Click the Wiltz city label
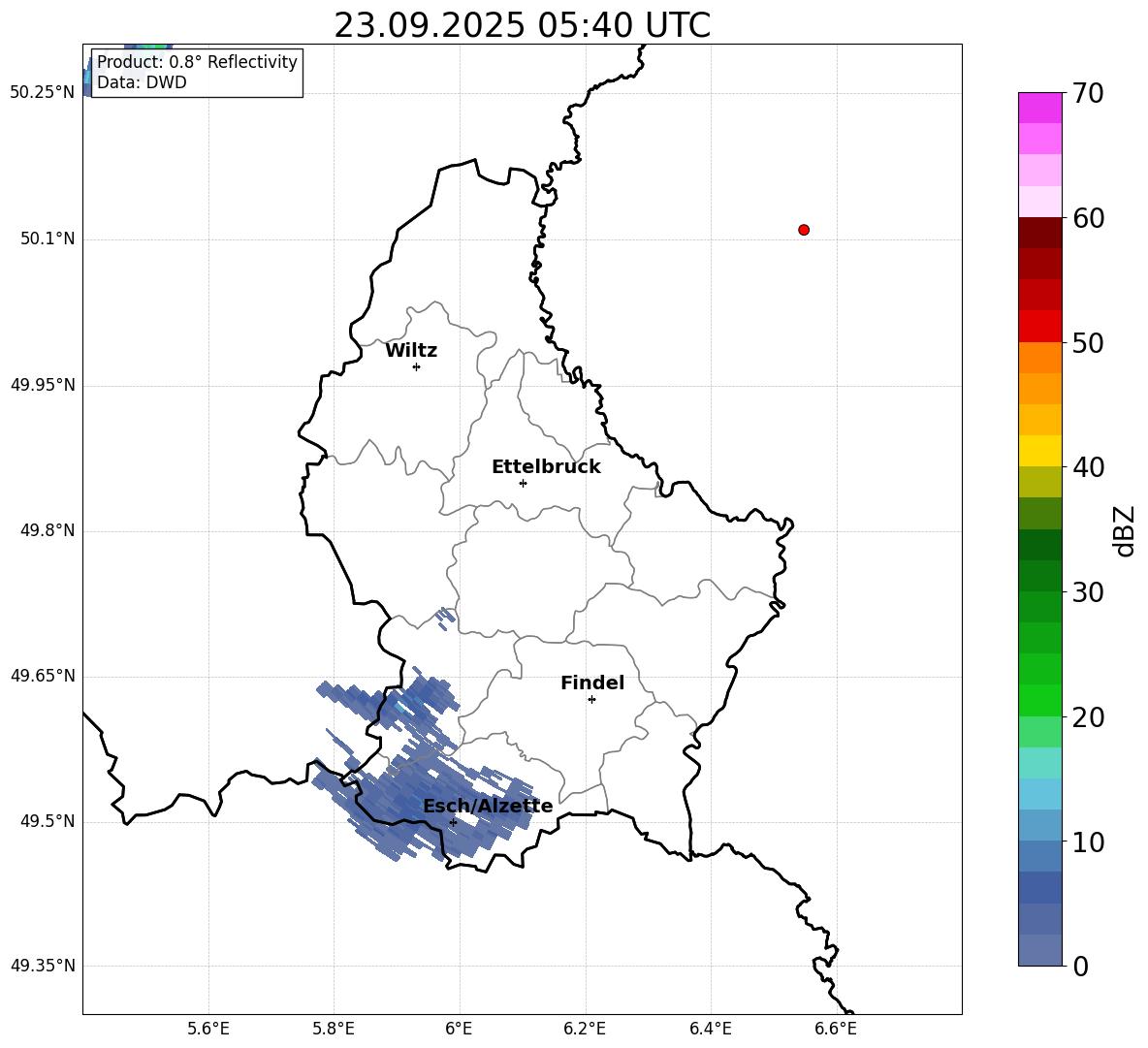 [411, 351]
